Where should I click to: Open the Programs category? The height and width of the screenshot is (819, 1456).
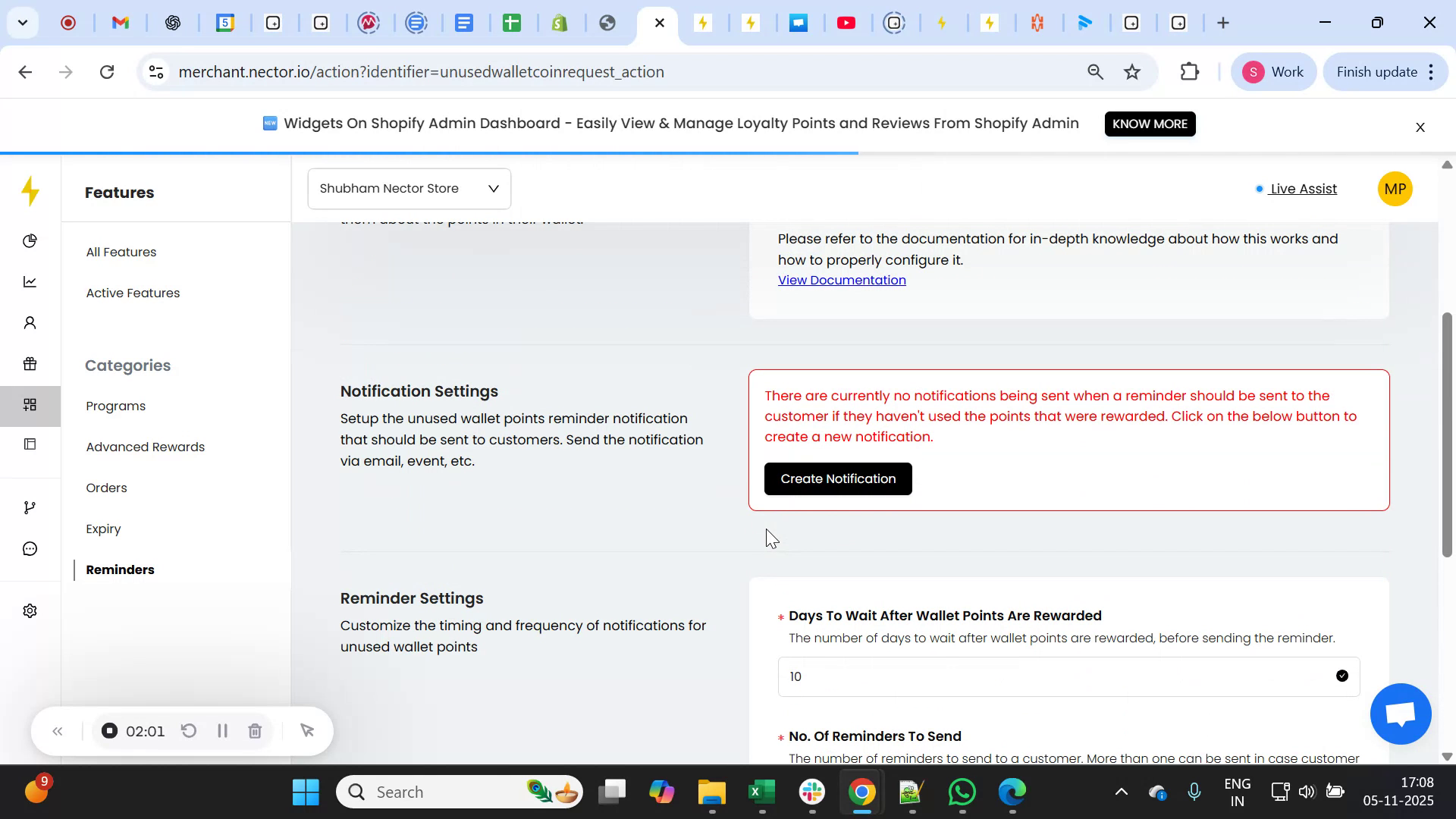115,406
